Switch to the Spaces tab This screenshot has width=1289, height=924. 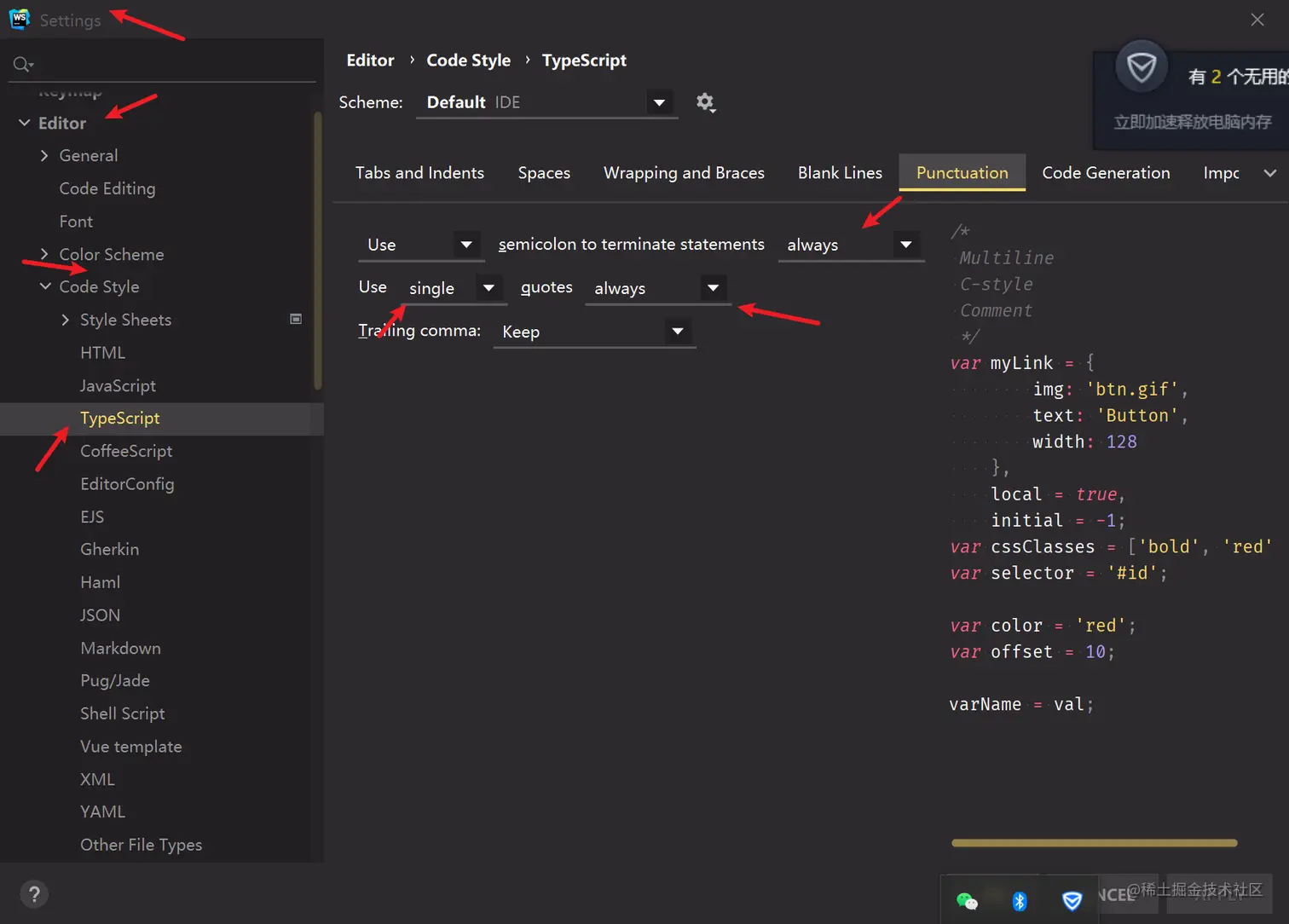[544, 173]
